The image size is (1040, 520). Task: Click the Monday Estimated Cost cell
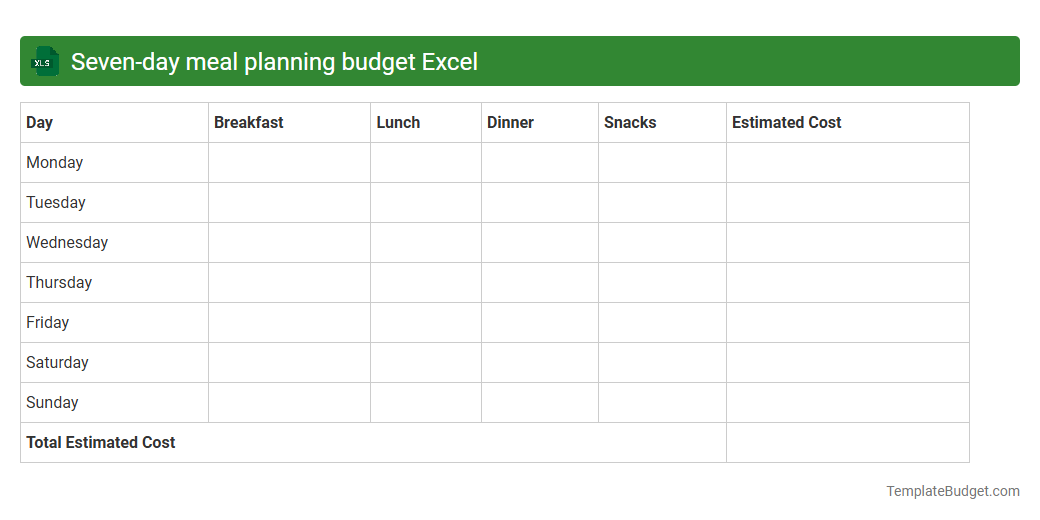(848, 162)
